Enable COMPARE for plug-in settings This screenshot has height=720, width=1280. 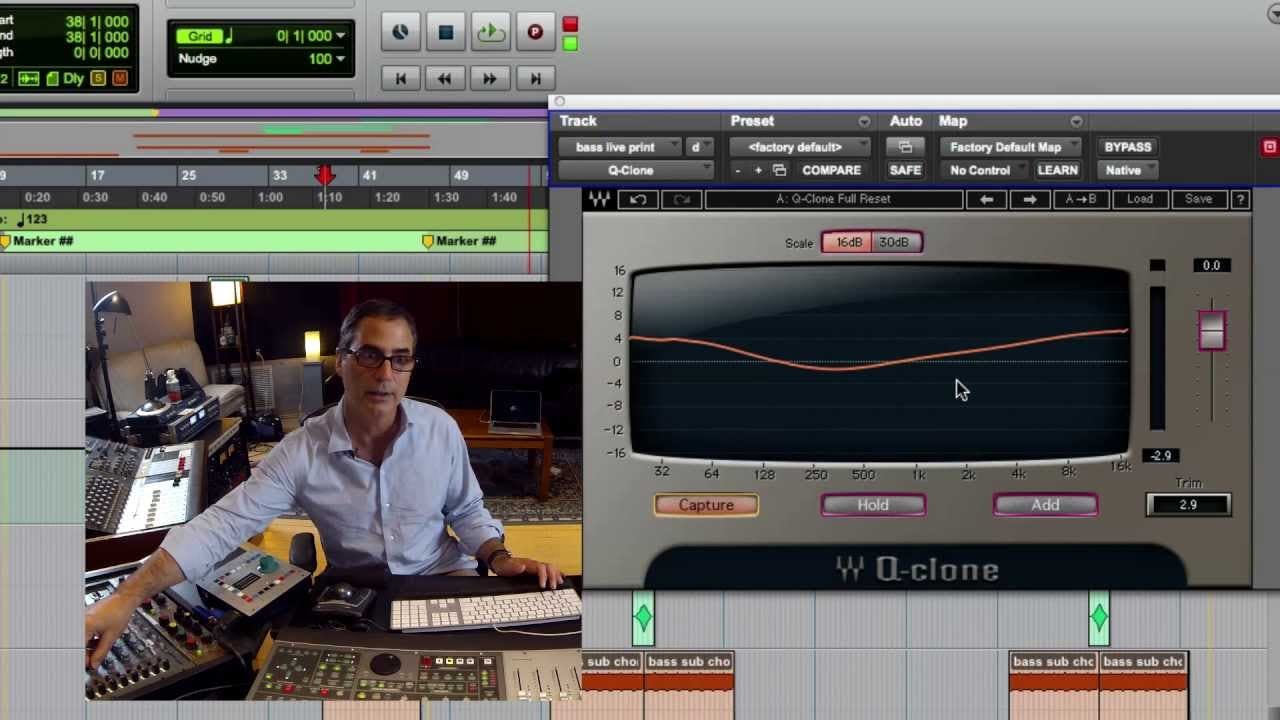click(x=831, y=170)
